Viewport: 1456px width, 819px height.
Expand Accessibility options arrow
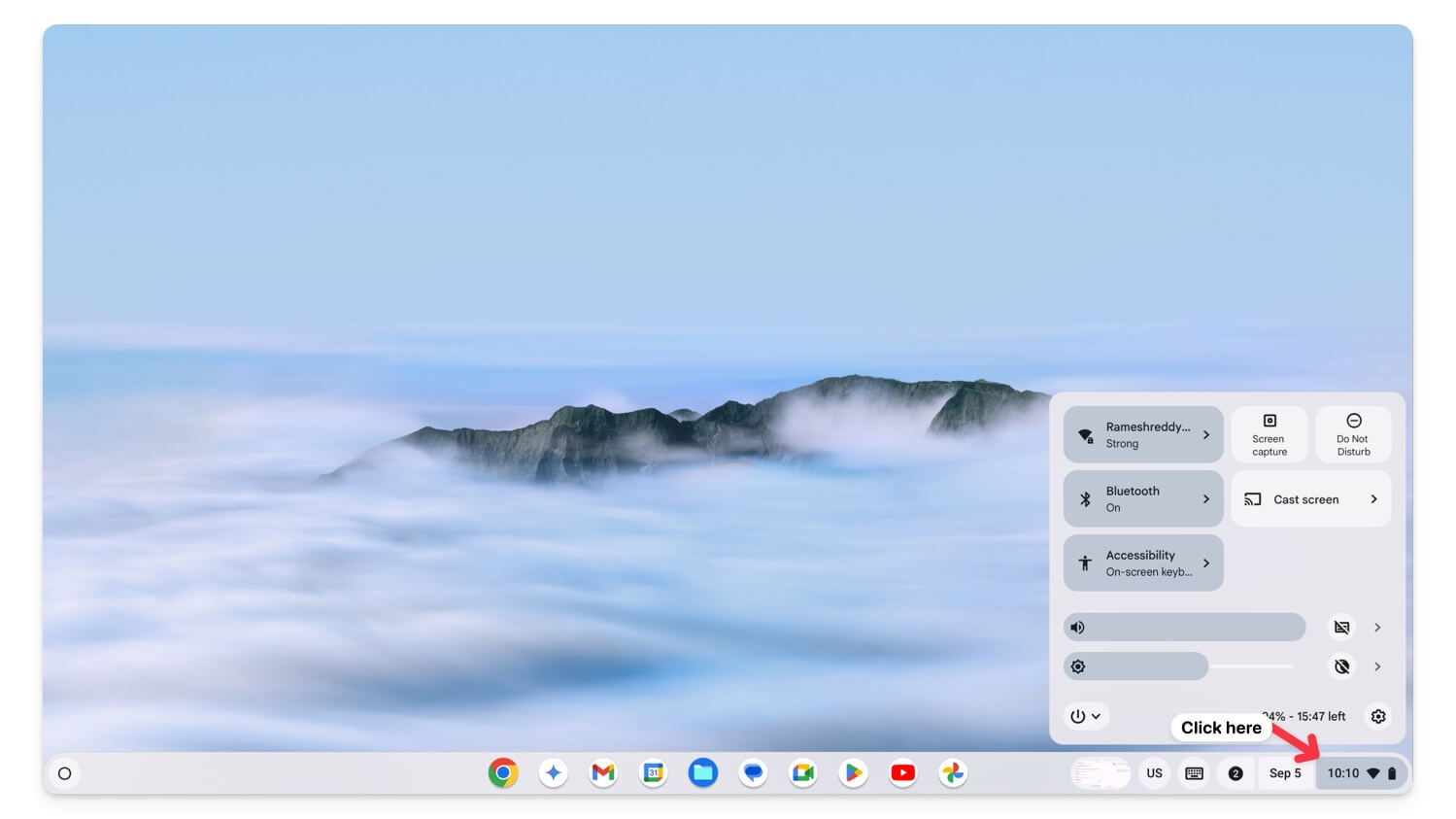pyautogui.click(x=1206, y=563)
